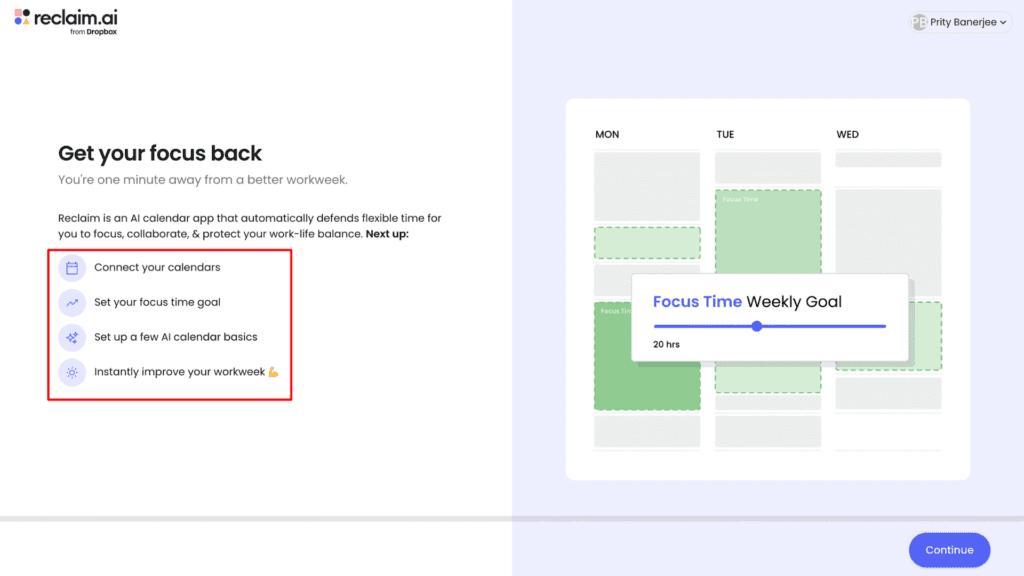
Task: Click the trending chart icon for focus time goal
Action: coord(70,302)
